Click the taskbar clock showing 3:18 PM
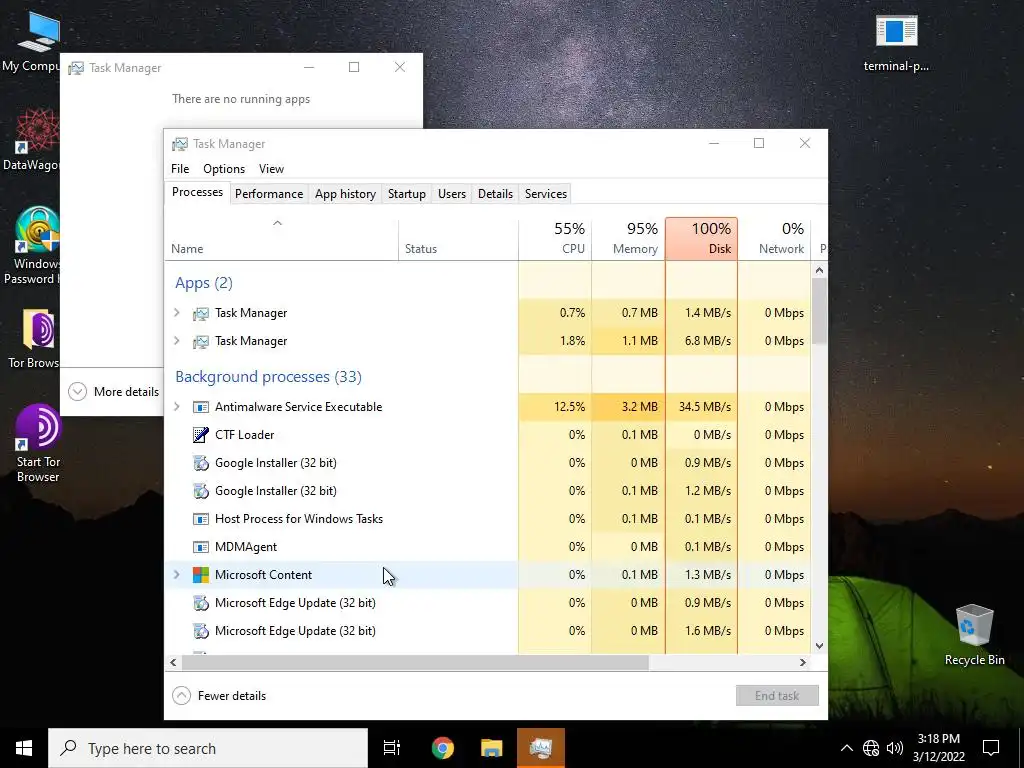Screen dimensions: 1024x768 coord(938,748)
